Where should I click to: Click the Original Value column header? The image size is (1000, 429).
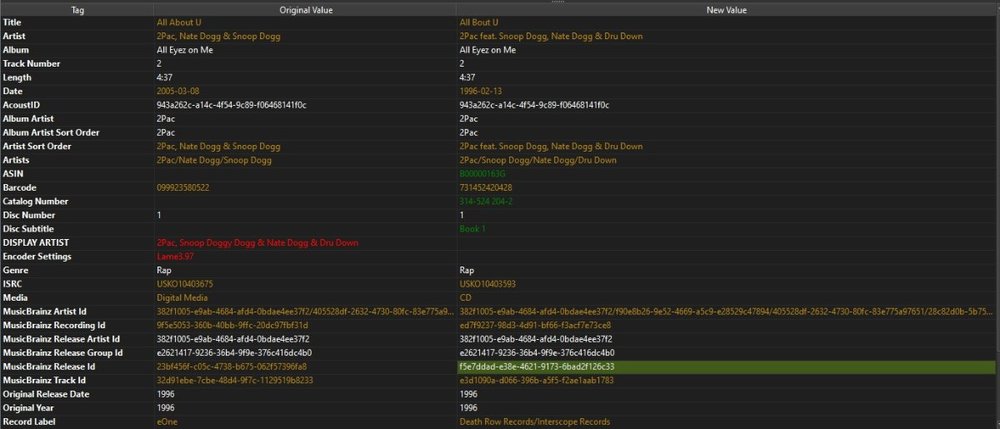point(305,10)
